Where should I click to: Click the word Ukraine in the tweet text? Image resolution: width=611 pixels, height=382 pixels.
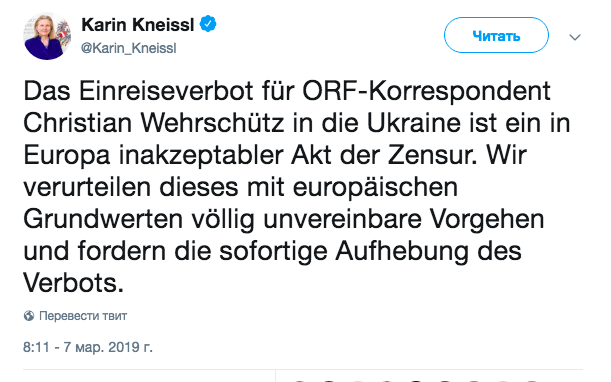click(x=413, y=123)
